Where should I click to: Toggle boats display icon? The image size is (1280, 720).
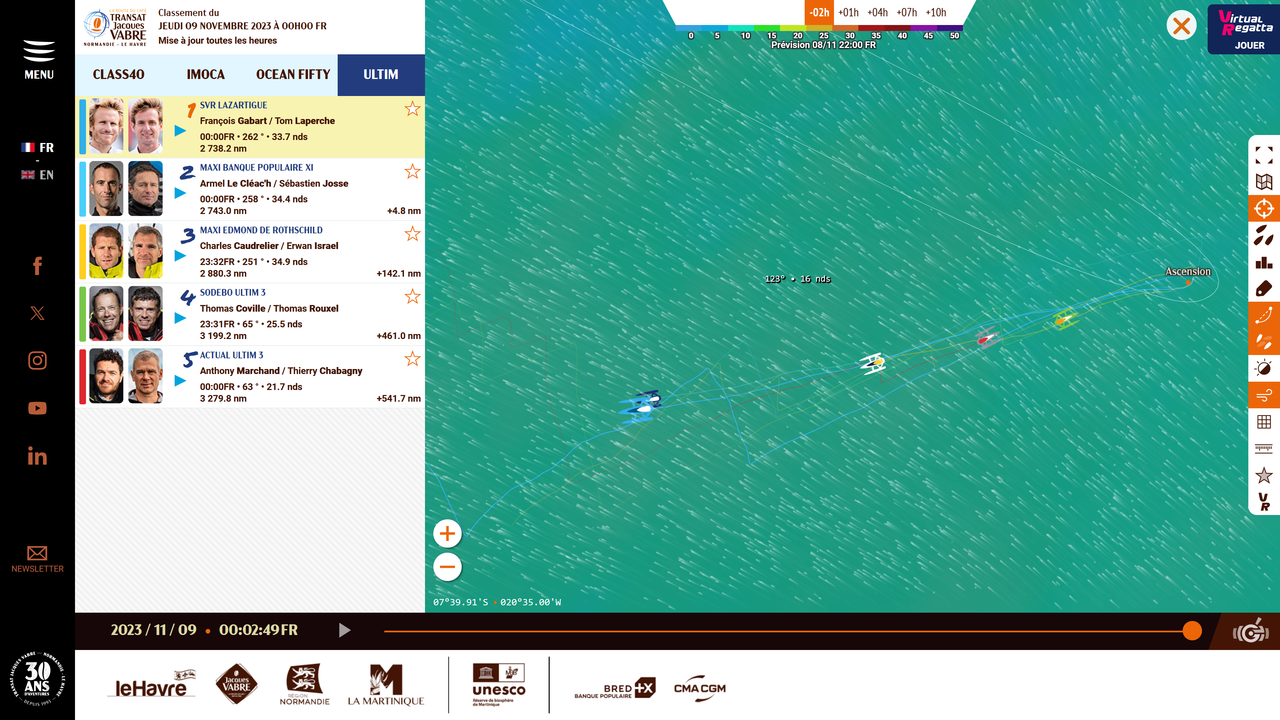coord(1264,236)
